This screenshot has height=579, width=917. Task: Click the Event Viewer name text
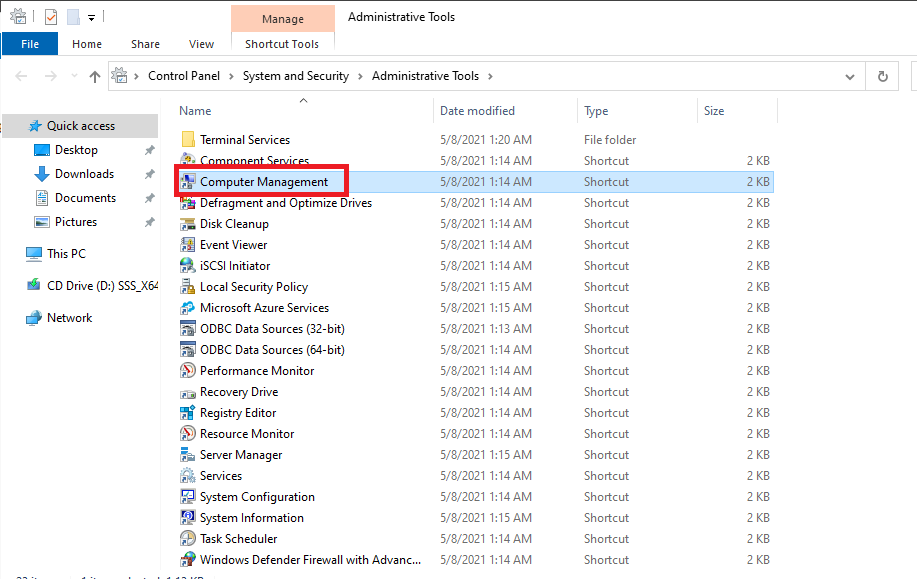(233, 244)
